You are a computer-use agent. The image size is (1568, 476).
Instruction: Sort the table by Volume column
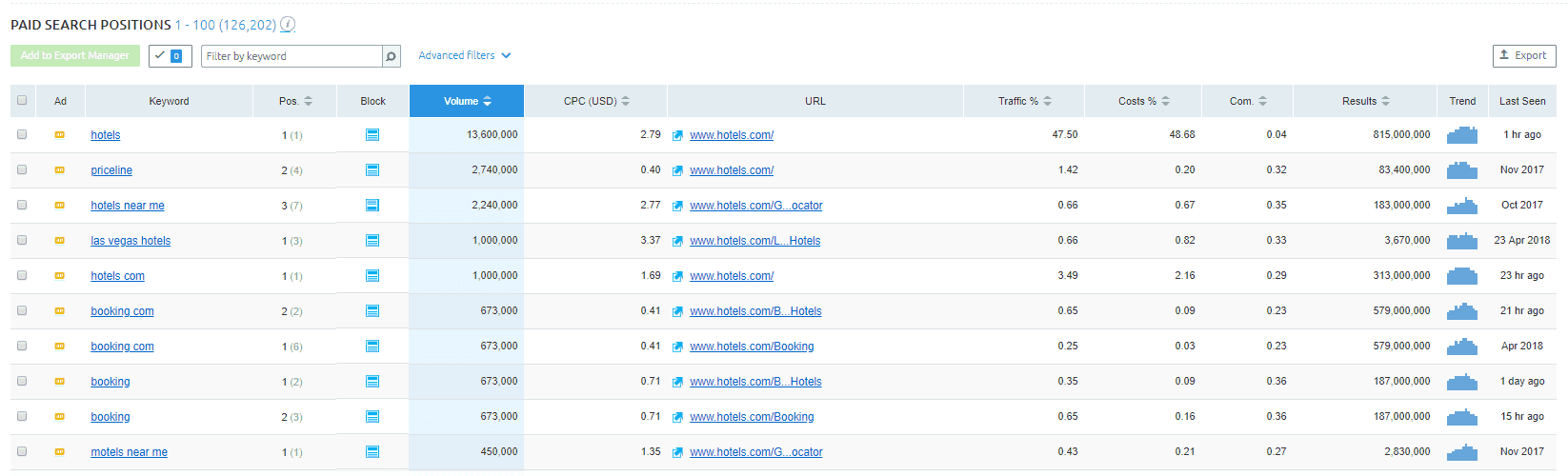tap(467, 101)
